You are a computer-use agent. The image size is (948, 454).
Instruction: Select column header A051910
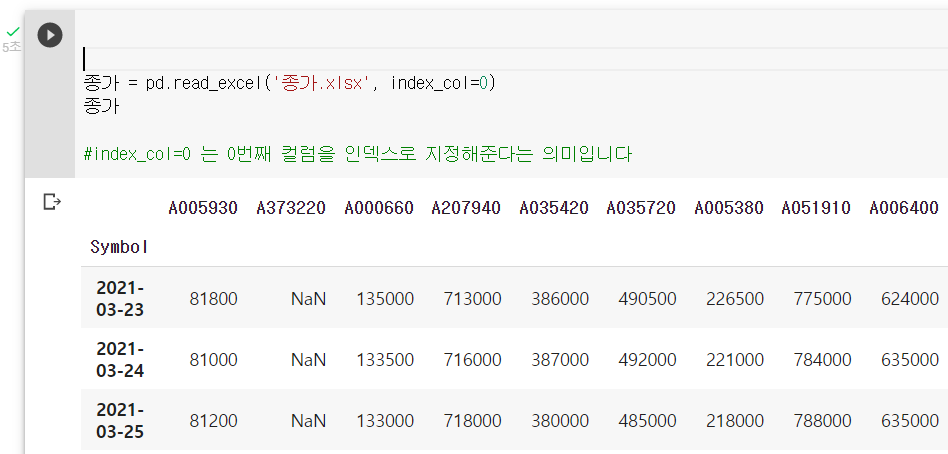point(816,208)
